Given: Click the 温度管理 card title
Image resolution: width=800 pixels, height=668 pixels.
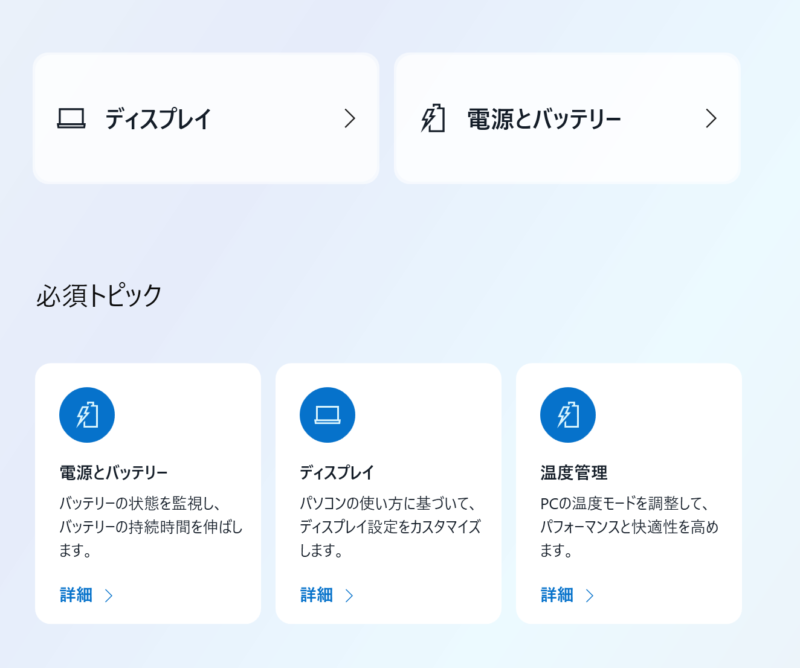Looking at the screenshot, I should (x=573, y=472).
